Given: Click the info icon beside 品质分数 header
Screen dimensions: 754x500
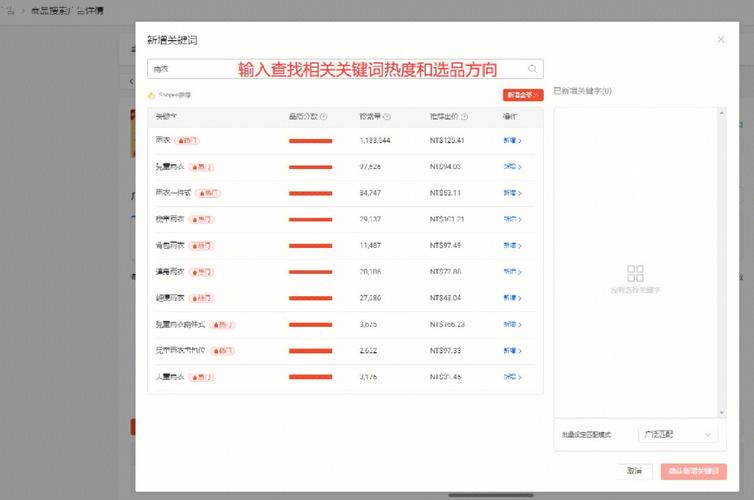Looking at the screenshot, I should click(x=324, y=117).
